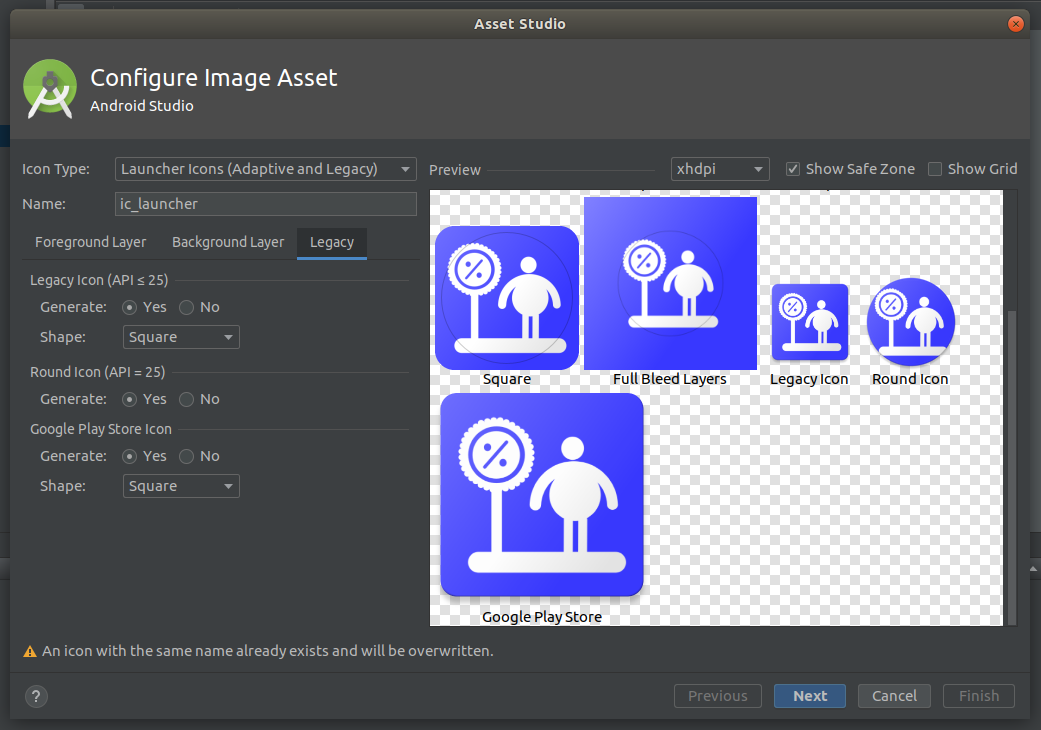Disable Show Safe Zone
The width and height of the screenshot is (1041, 730).
coord(793,168)
